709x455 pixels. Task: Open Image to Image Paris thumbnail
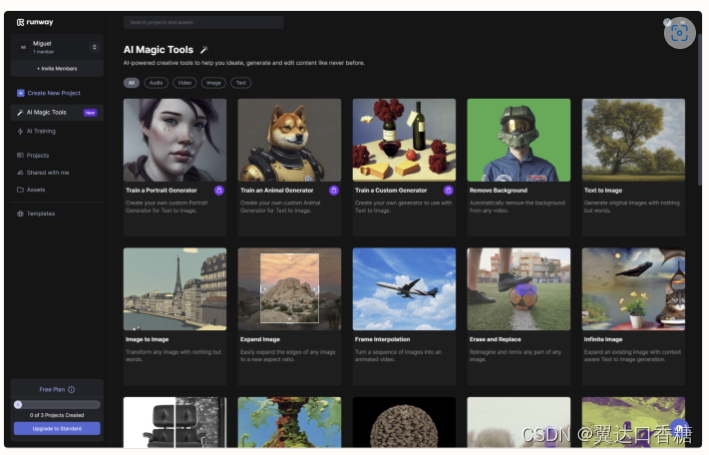tap(175, 289)
